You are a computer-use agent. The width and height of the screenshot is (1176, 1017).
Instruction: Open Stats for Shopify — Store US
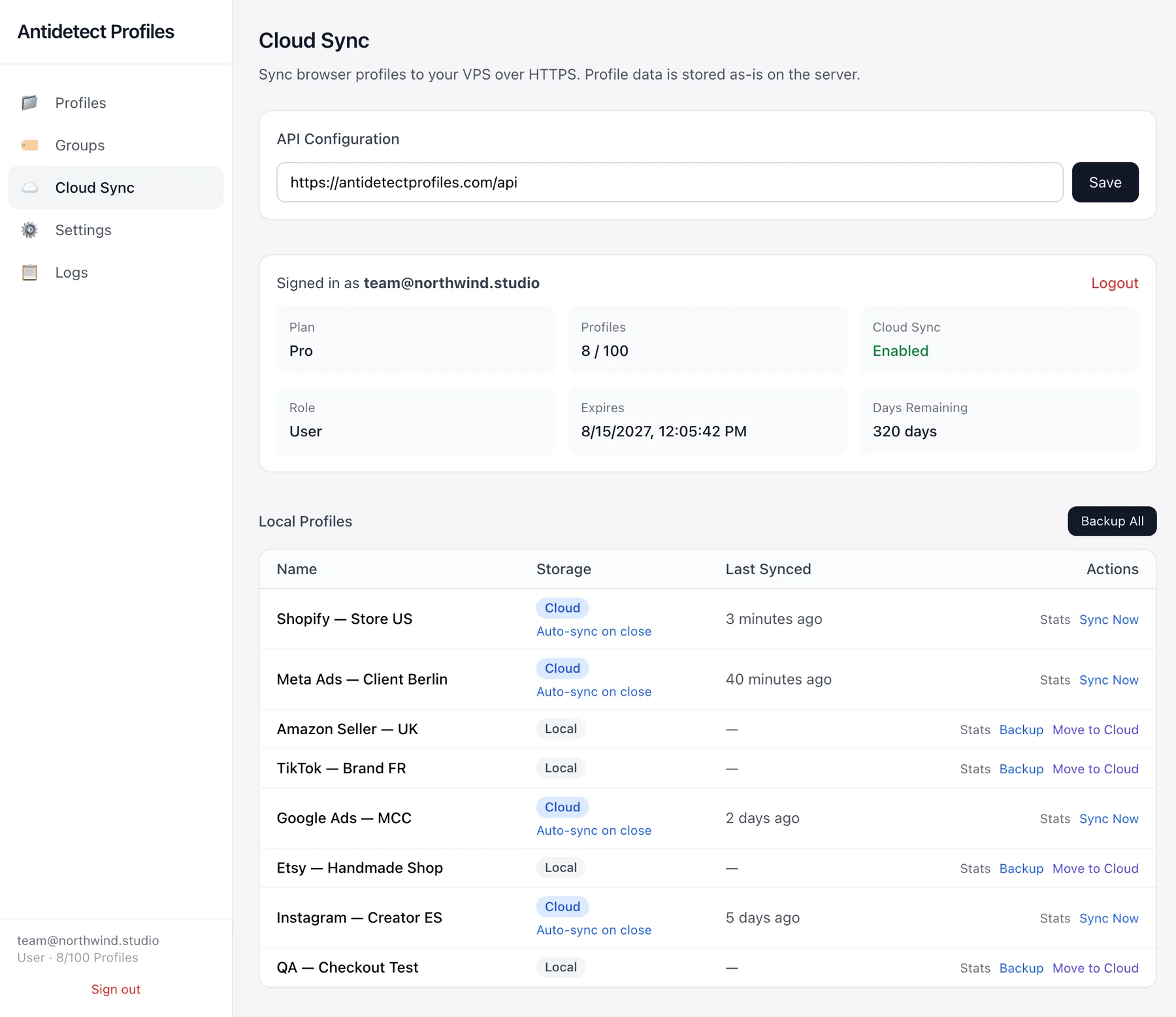(x=1055, y=619)
